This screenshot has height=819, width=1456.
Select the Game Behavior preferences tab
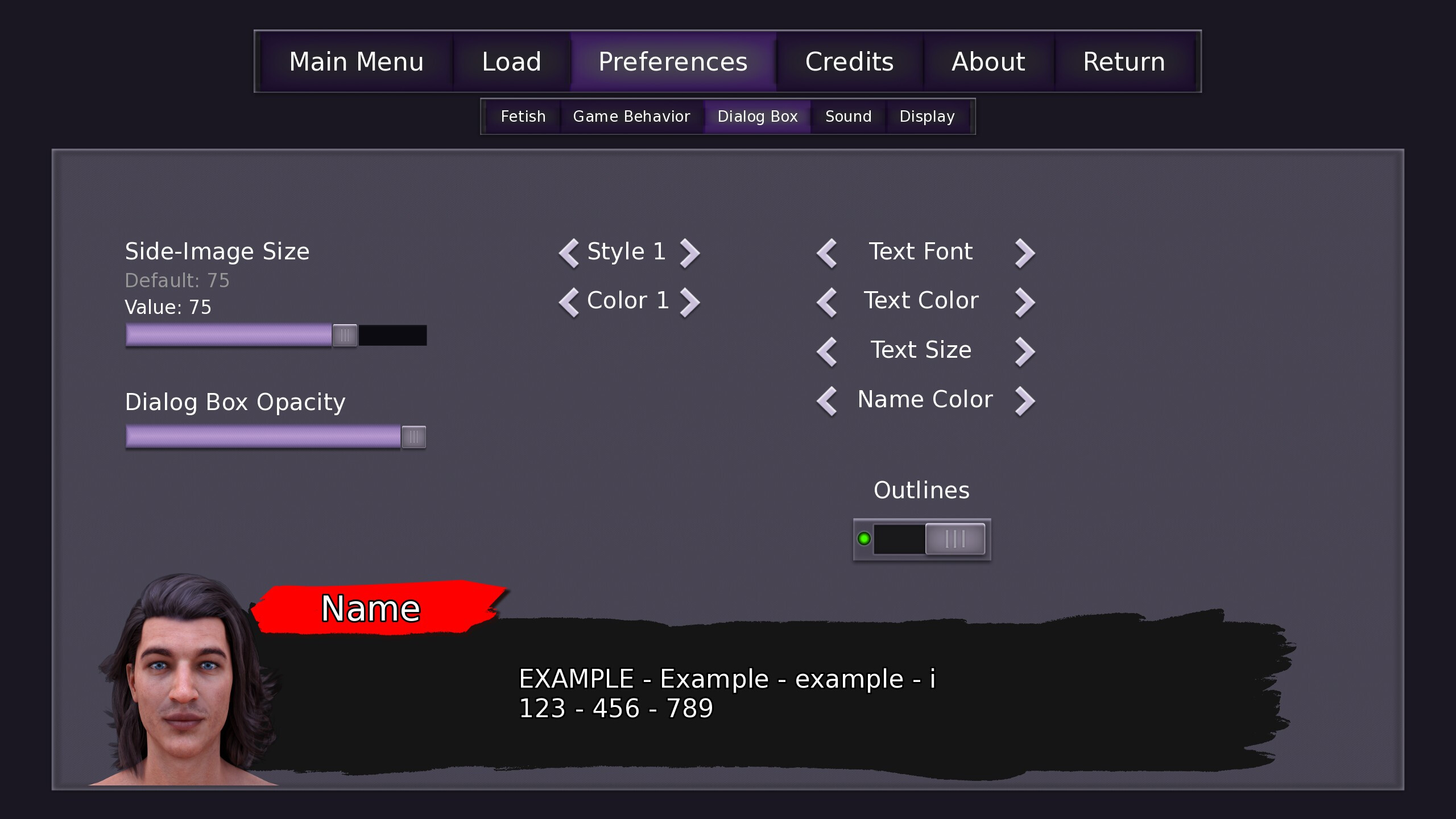point(632,116)
